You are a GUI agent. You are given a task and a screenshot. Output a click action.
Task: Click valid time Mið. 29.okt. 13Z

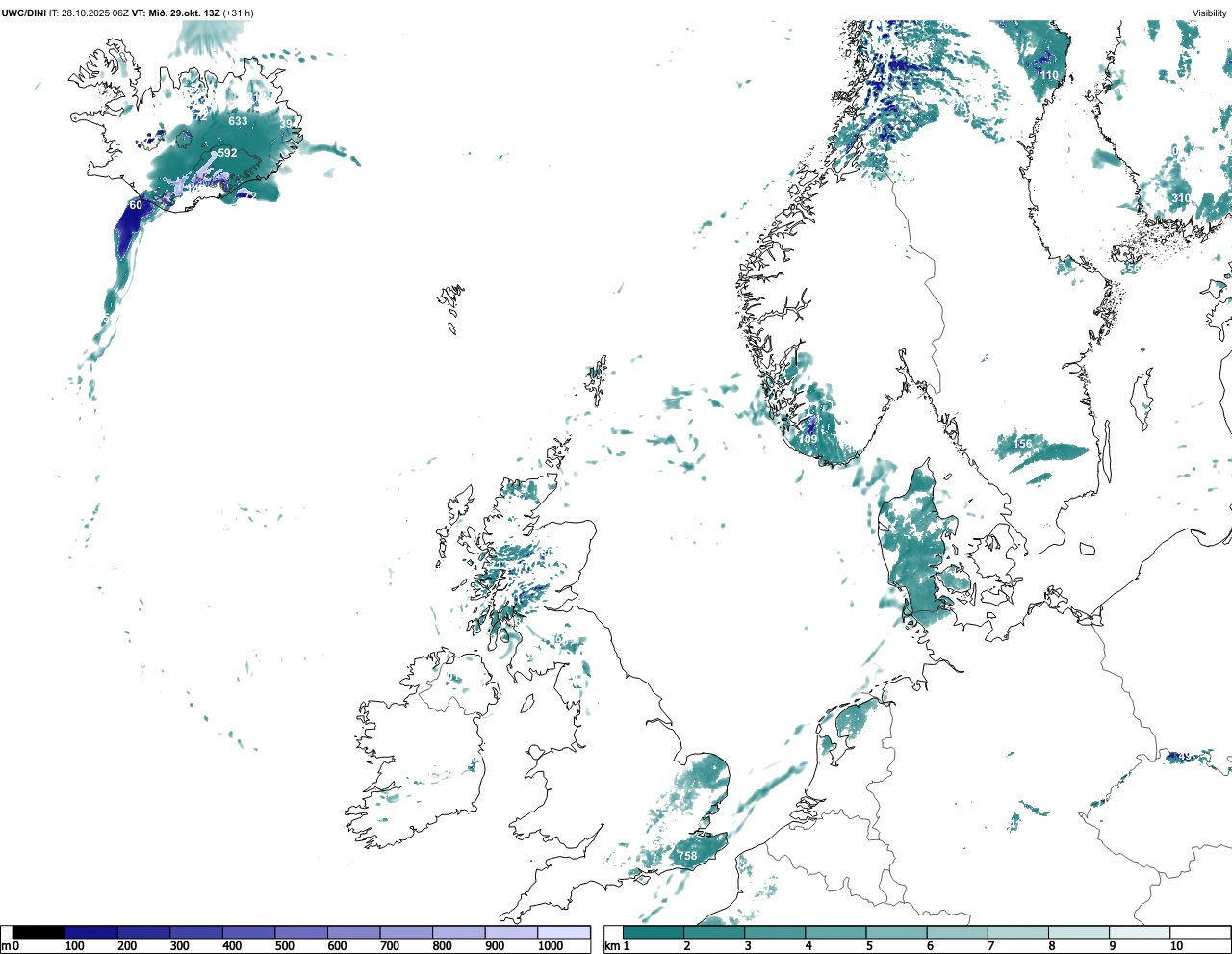184,13
